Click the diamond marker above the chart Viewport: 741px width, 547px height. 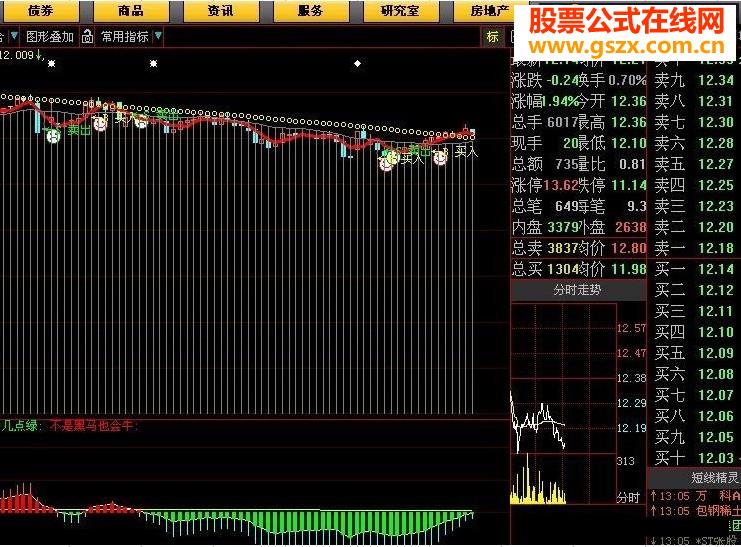358,63
